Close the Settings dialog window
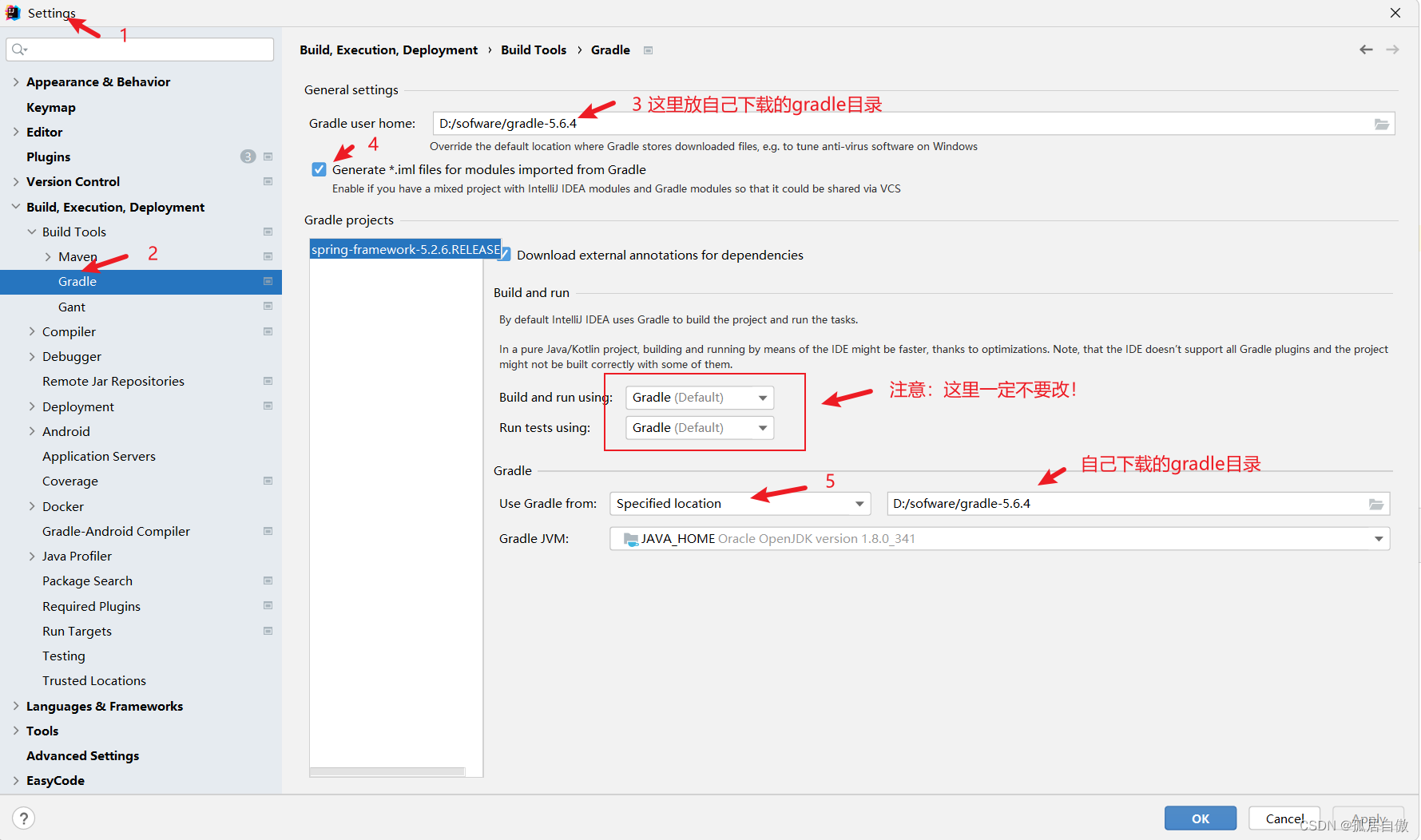The width and height of the screenshot is (1421, 840). [1395, 13]
